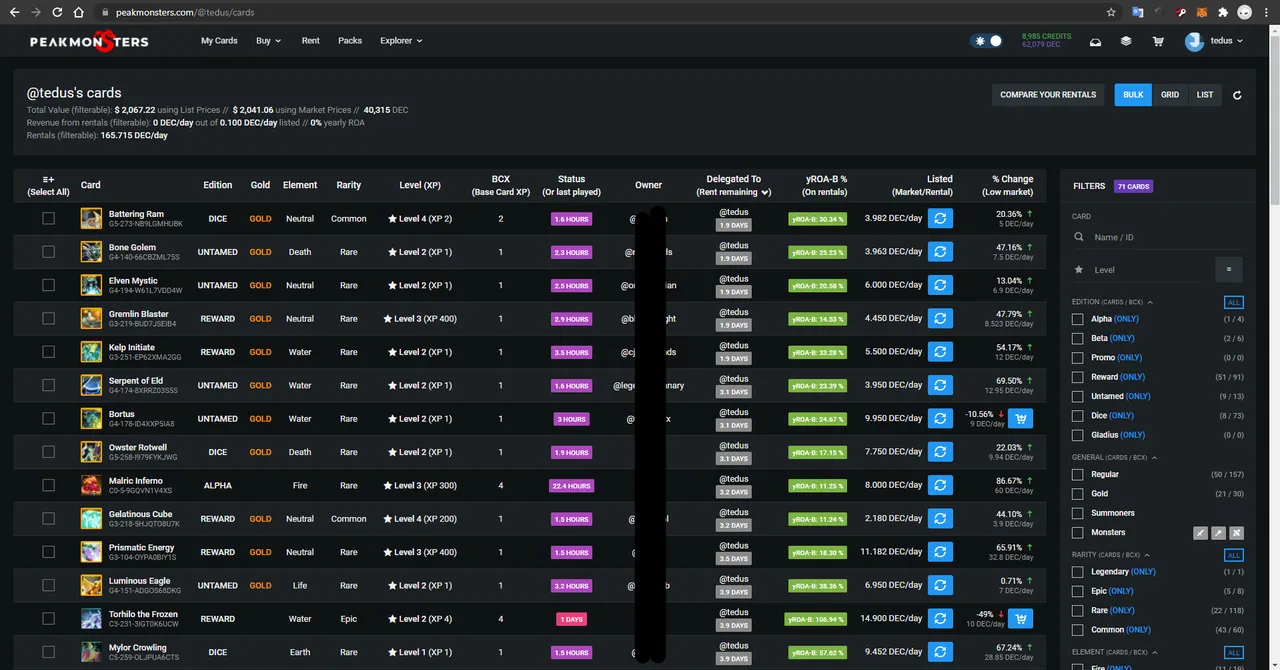Click renew rental button for Gremlin Blaster

point(940,318)
